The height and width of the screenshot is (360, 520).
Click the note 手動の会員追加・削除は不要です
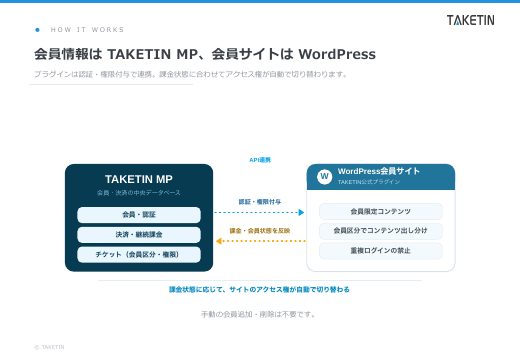click(258, 314)
